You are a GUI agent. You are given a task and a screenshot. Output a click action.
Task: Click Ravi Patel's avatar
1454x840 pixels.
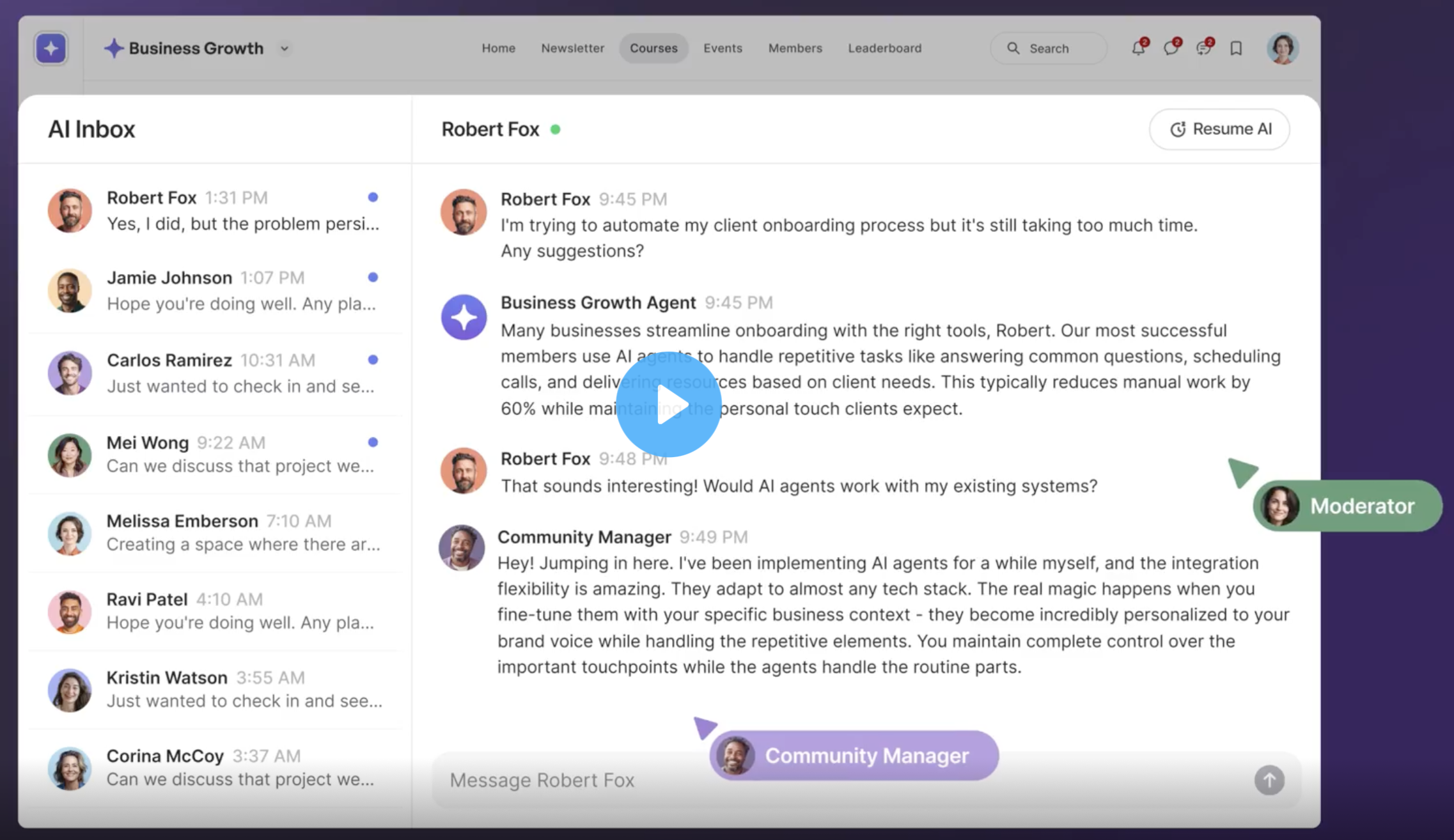pyautogui.click(x=70, y=612)
